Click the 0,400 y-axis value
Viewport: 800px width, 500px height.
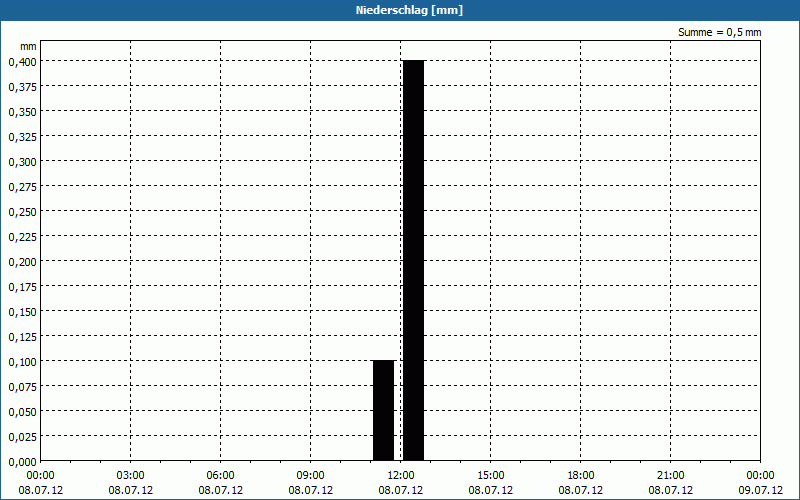pyautogui.click(x=22, y=62)
